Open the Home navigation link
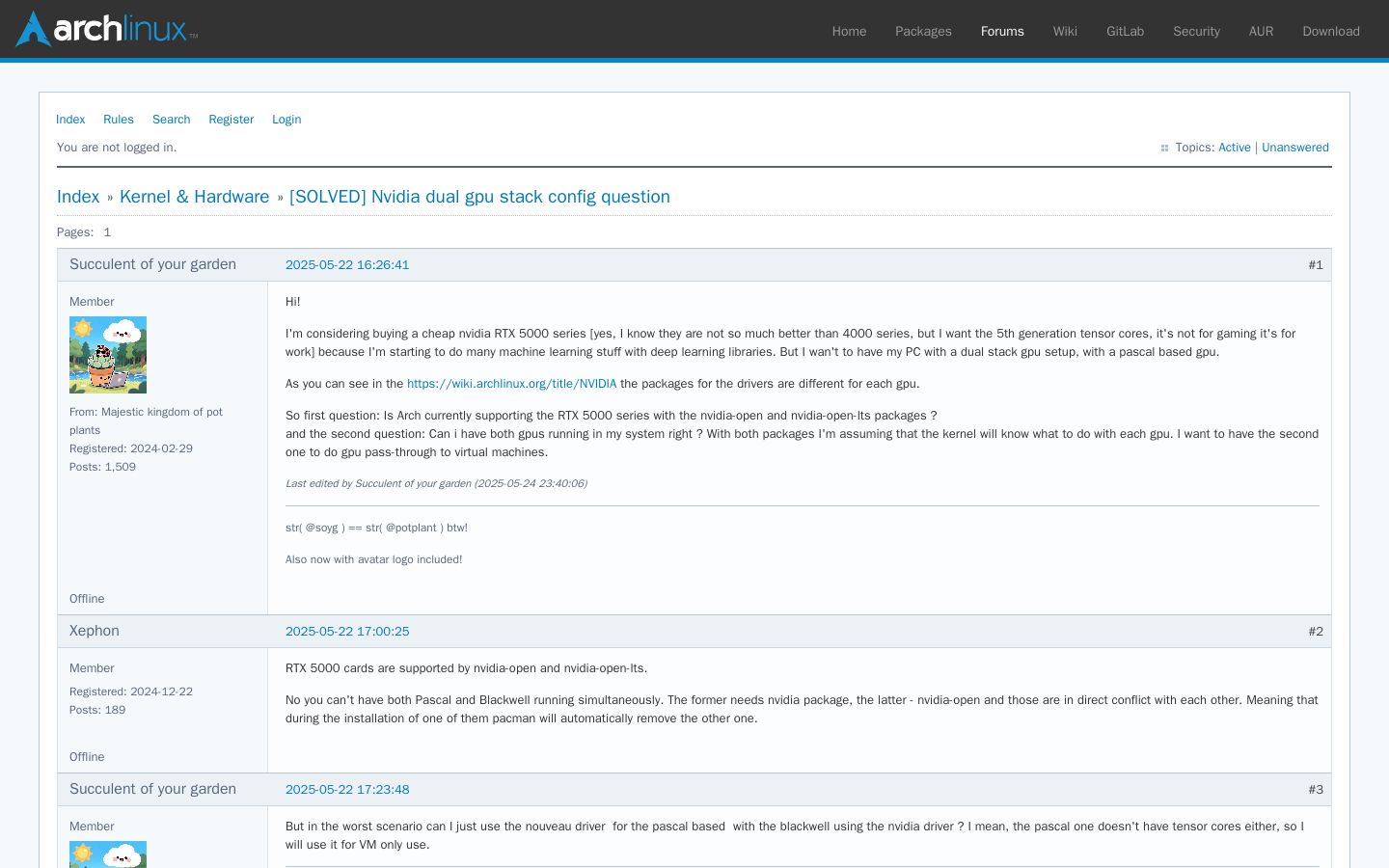1389x868 pixels. 849,31
